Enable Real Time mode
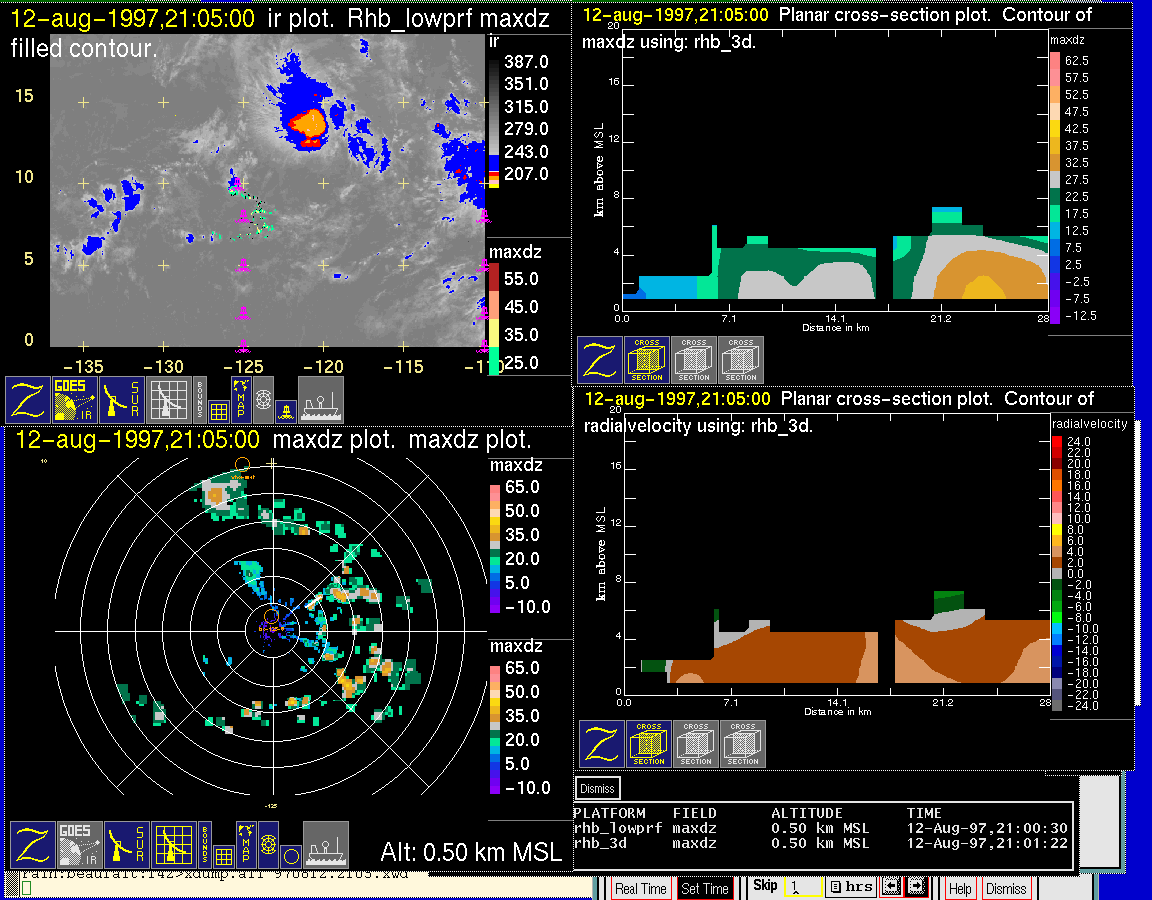This screenshot has width=1152, height=900. coord(640,888)
